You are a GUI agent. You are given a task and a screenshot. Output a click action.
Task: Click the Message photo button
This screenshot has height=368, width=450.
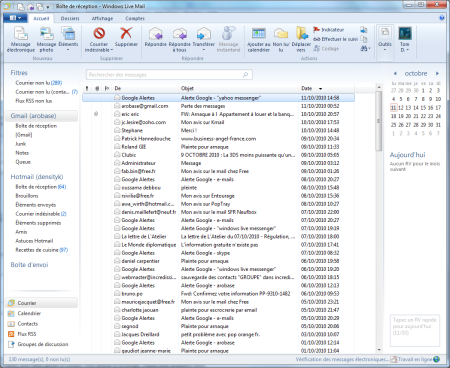pyautogui.click(x=46, y=39)
